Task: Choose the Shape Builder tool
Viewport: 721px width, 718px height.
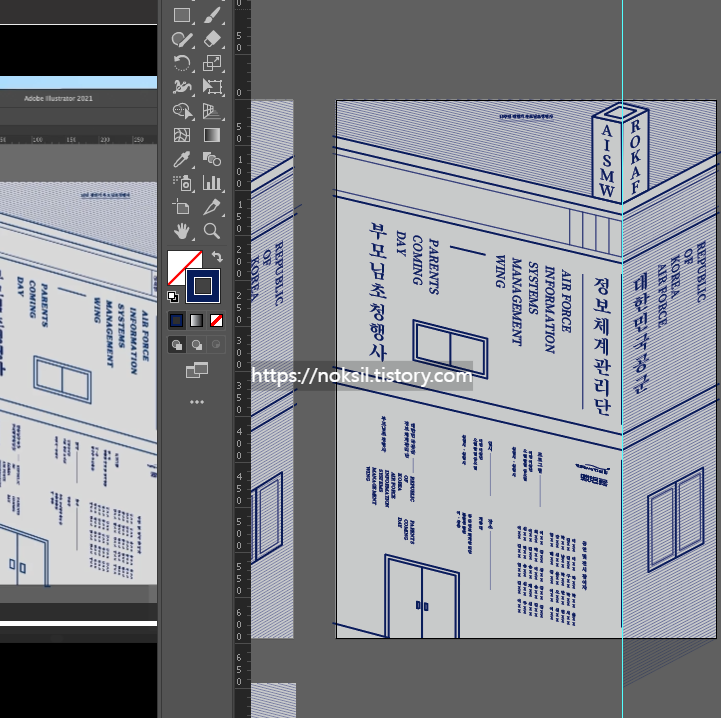Action: coord(182,111)
